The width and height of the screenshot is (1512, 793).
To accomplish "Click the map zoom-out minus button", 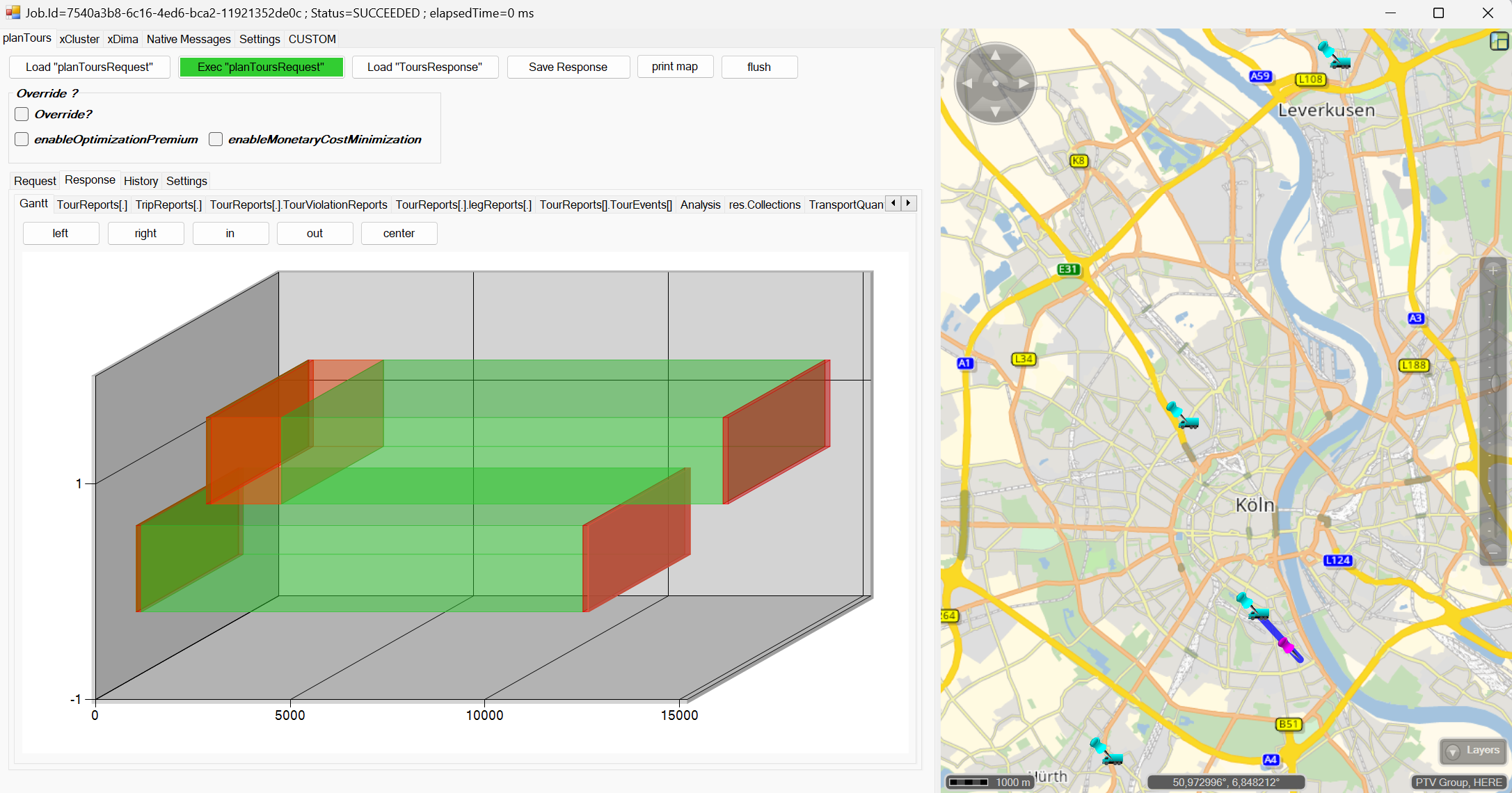I will point(1493,552).
